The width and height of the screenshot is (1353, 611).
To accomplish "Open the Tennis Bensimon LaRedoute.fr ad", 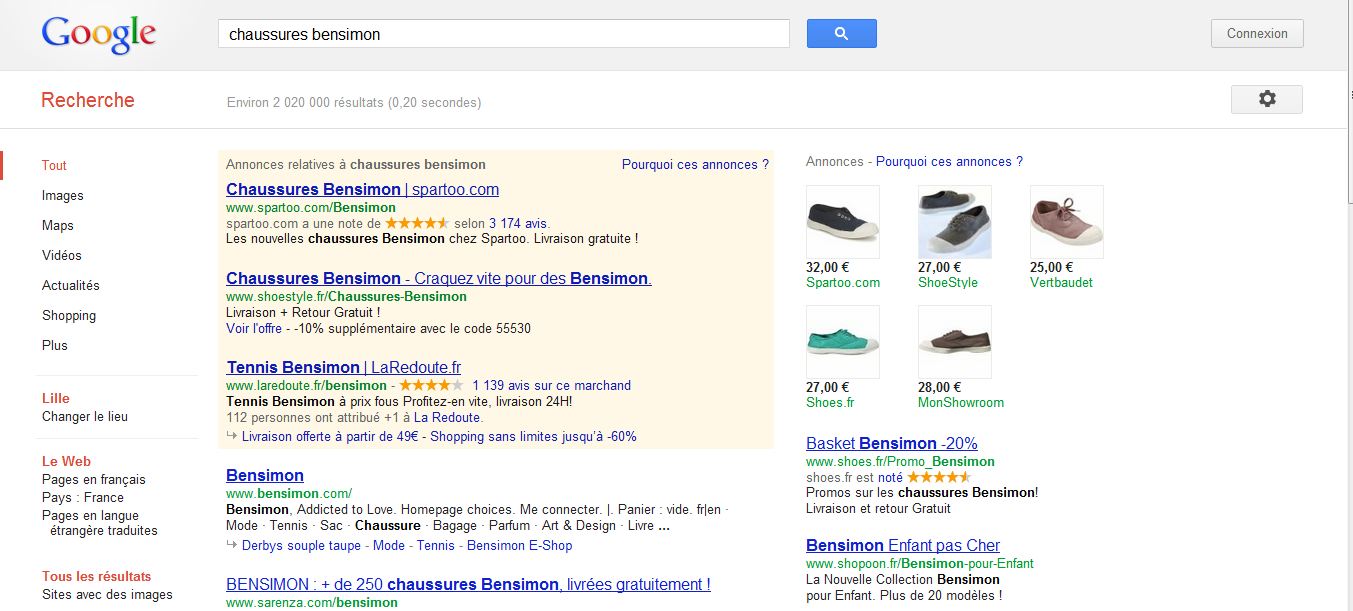I will [x=343, y=368].
